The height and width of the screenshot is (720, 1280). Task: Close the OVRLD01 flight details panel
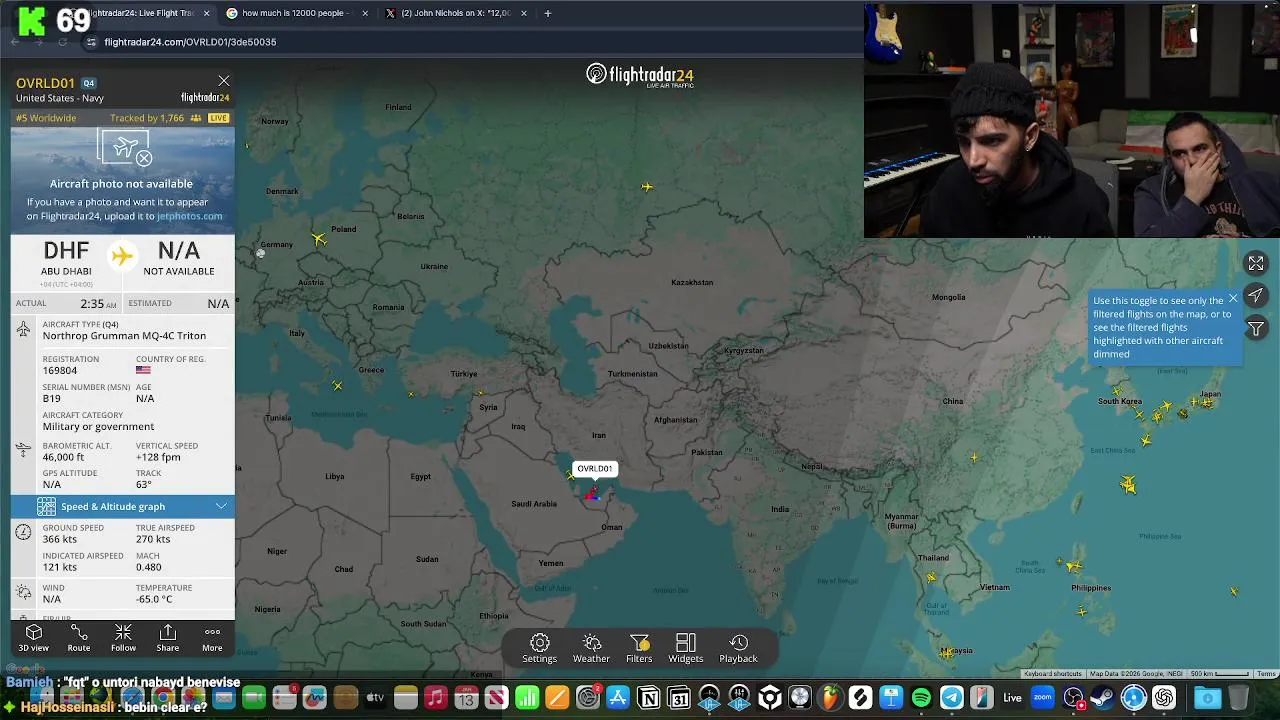[x=224, y=81]
